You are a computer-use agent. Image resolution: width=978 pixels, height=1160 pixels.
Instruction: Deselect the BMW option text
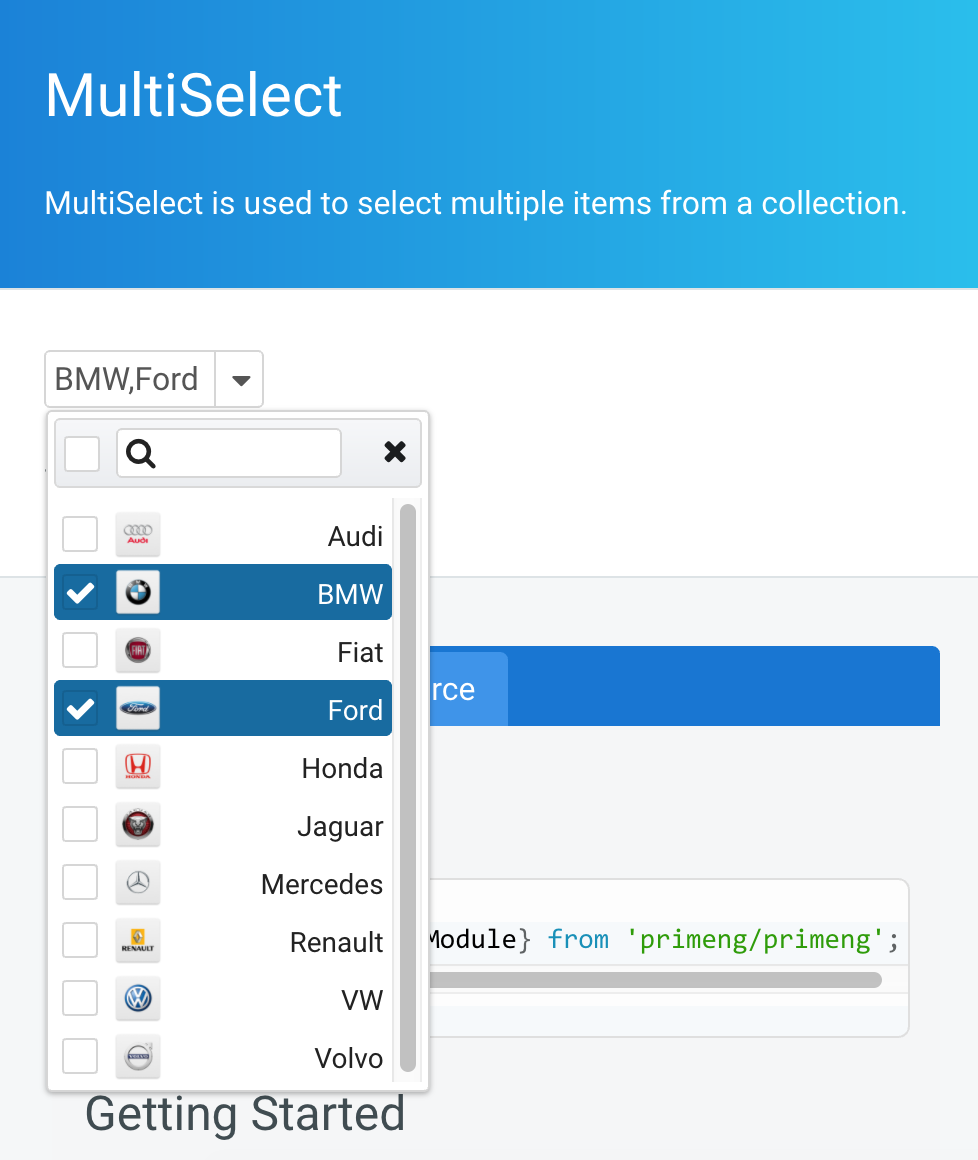tap(350, 594)
